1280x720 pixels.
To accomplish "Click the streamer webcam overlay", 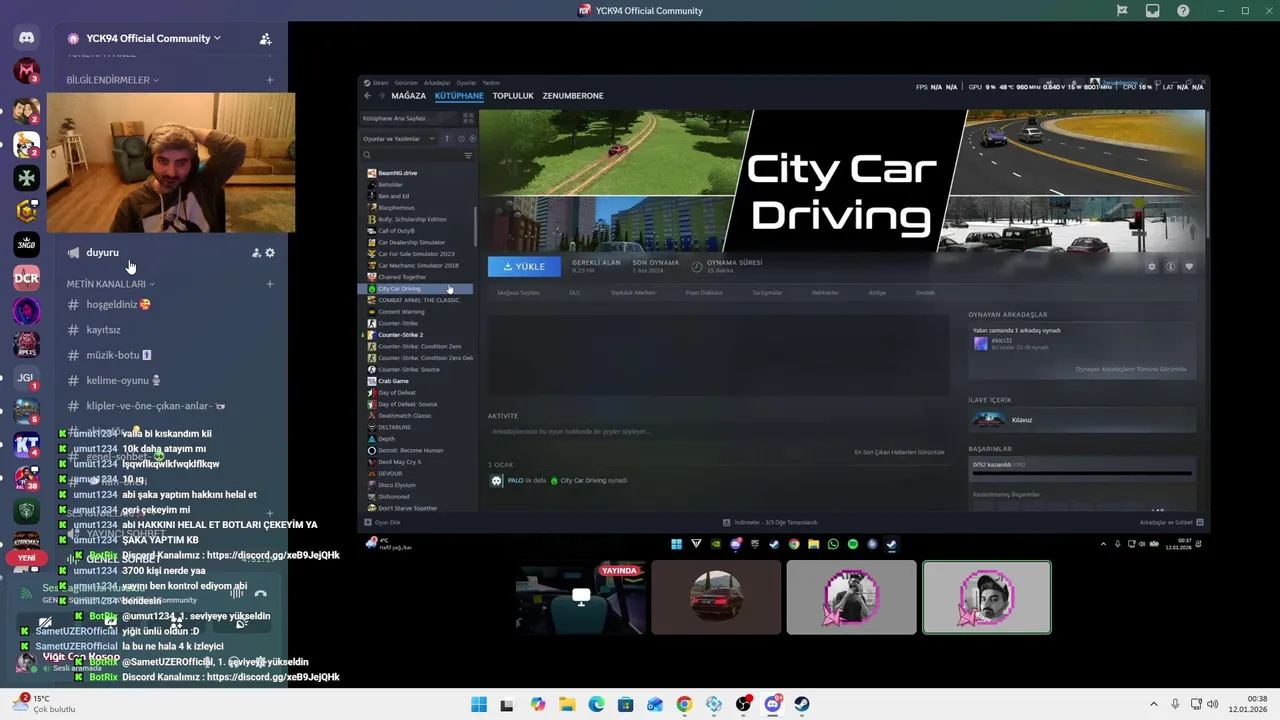I will (171, 163).
